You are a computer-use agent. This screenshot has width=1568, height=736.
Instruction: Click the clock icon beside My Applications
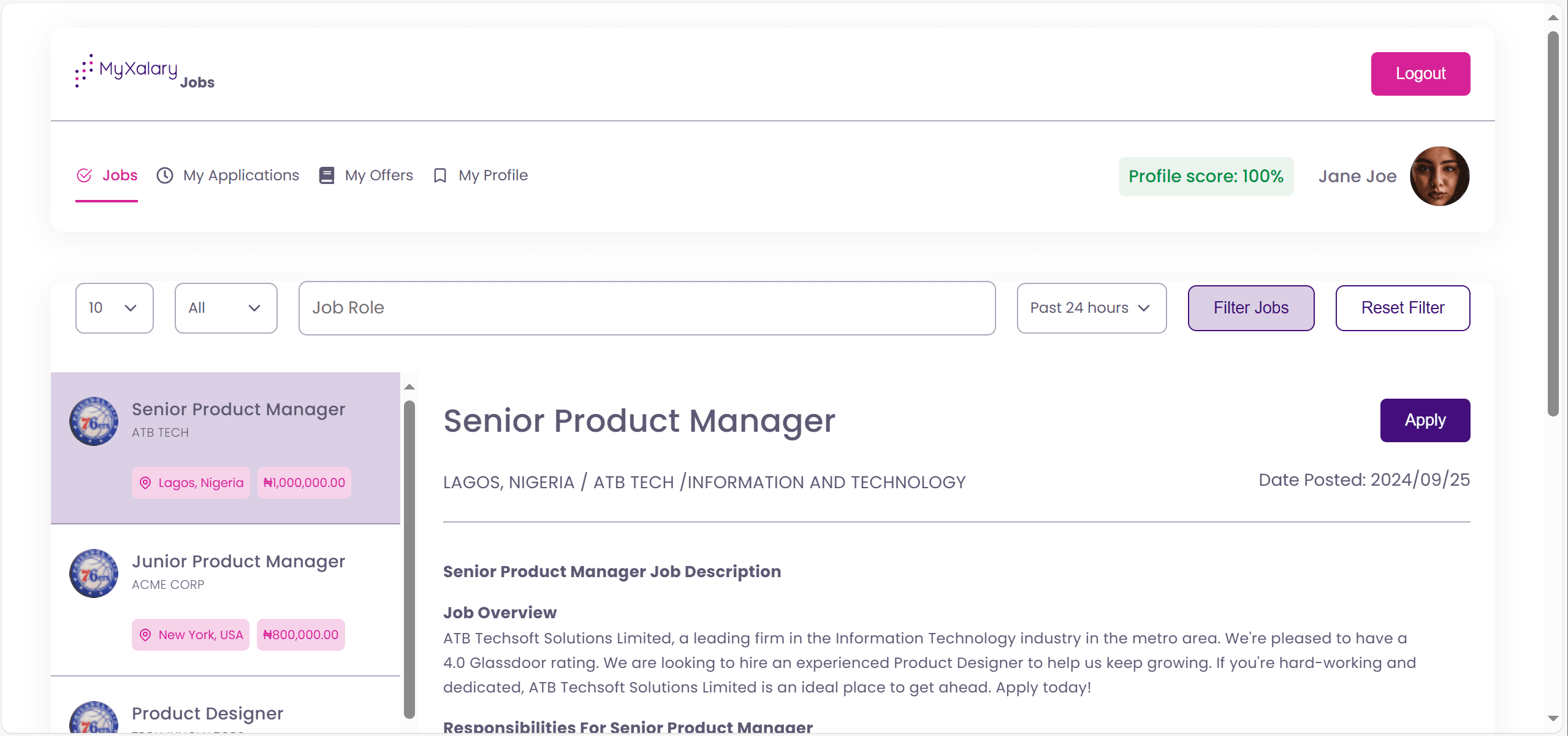point(165,175)
